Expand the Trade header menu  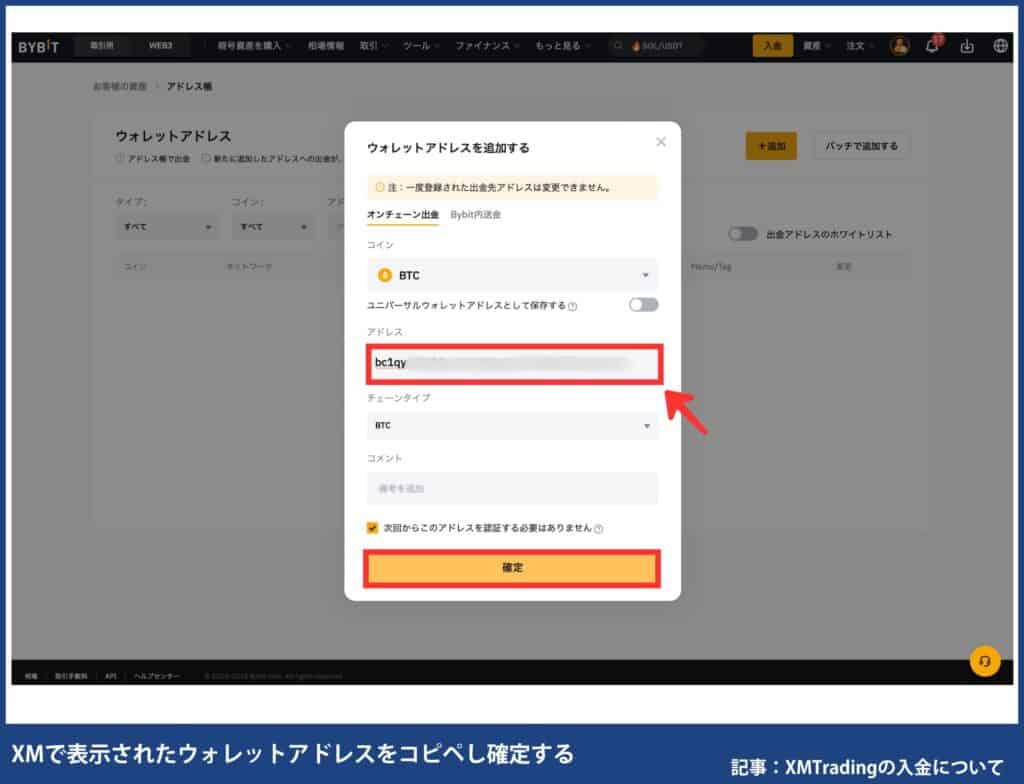click(373, 46)
